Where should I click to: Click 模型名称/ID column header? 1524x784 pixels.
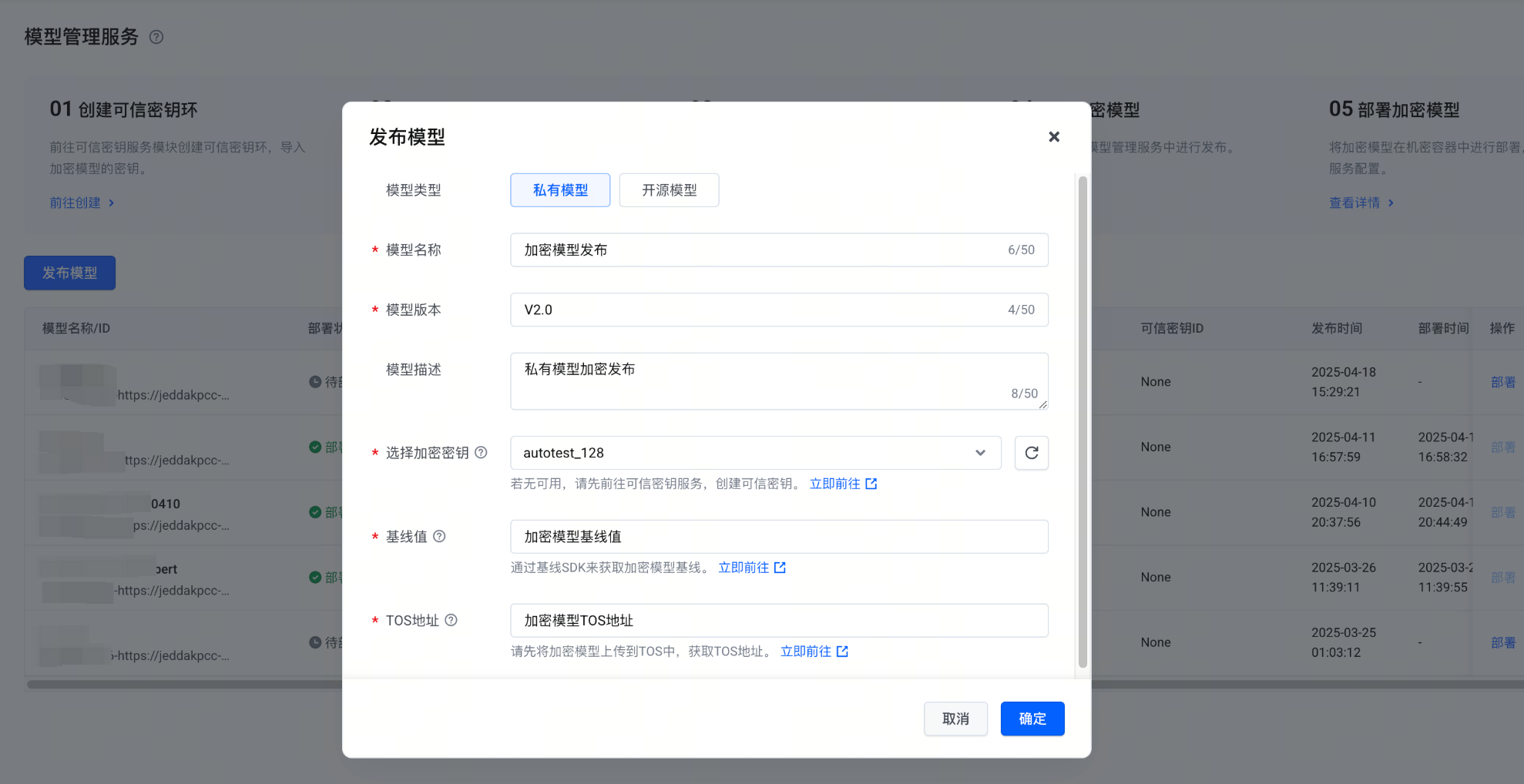[x=76, y=328]
